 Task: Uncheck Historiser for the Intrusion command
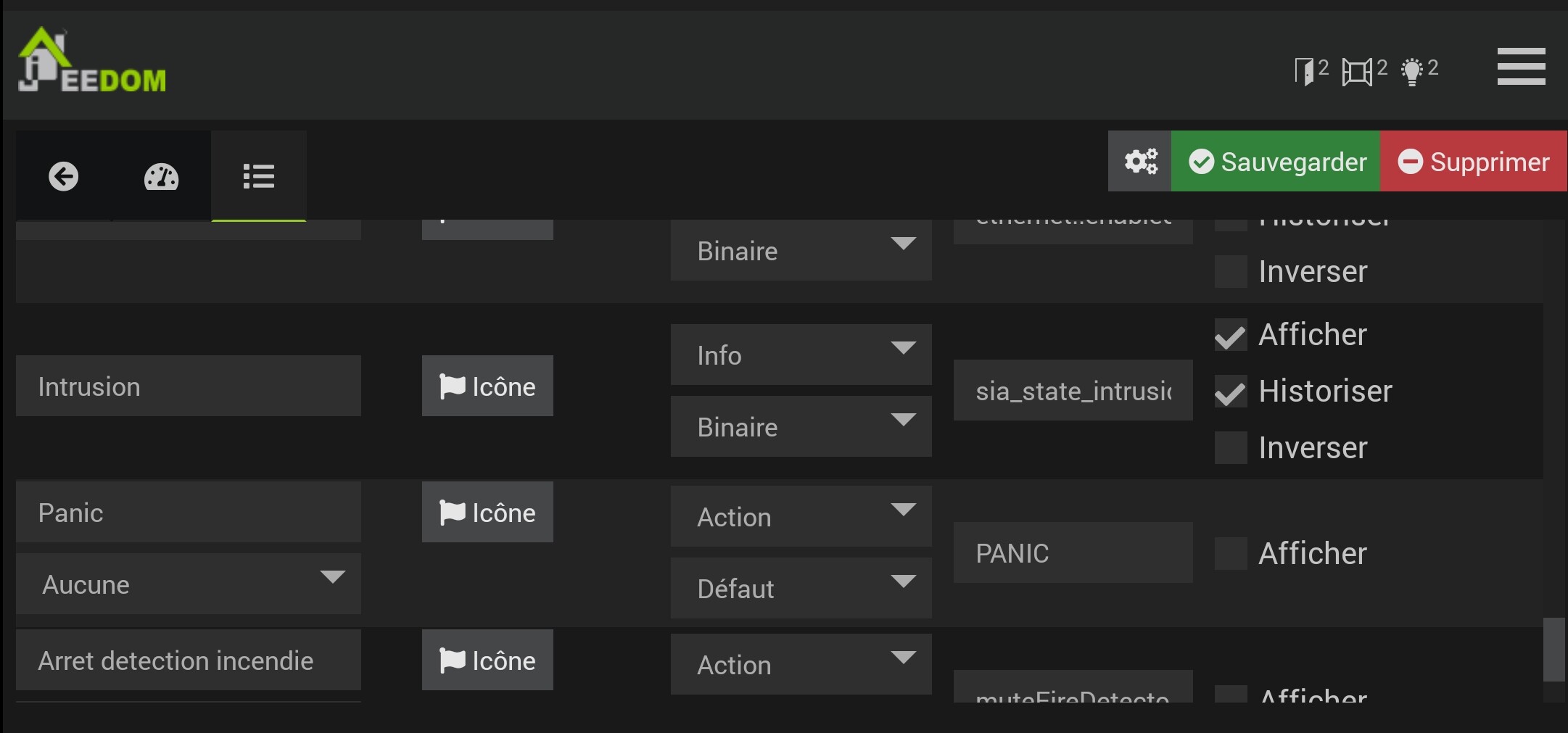(1231, 392)
